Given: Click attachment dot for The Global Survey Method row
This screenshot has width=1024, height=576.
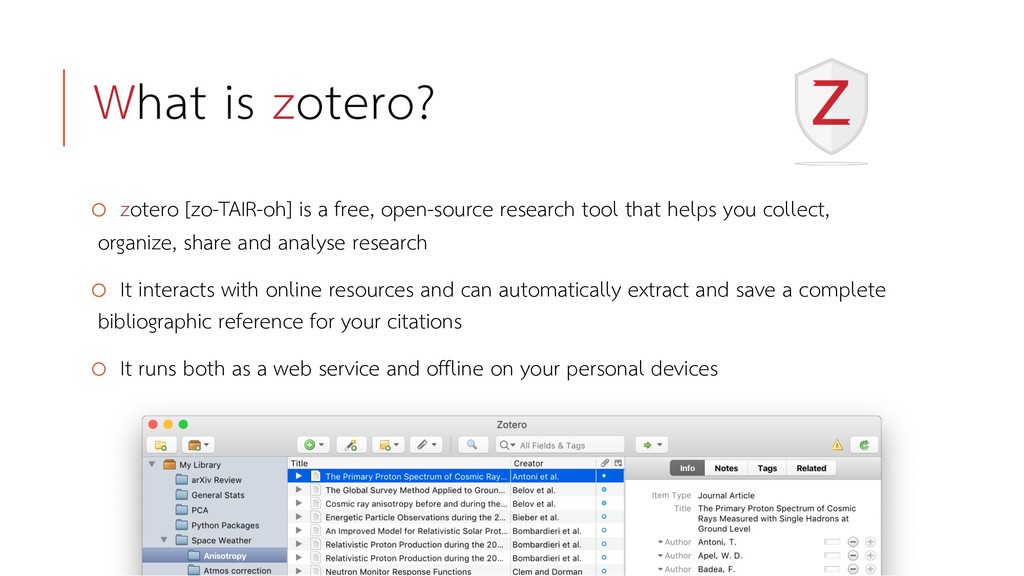Looking at the screenshot, I should 604,490.
